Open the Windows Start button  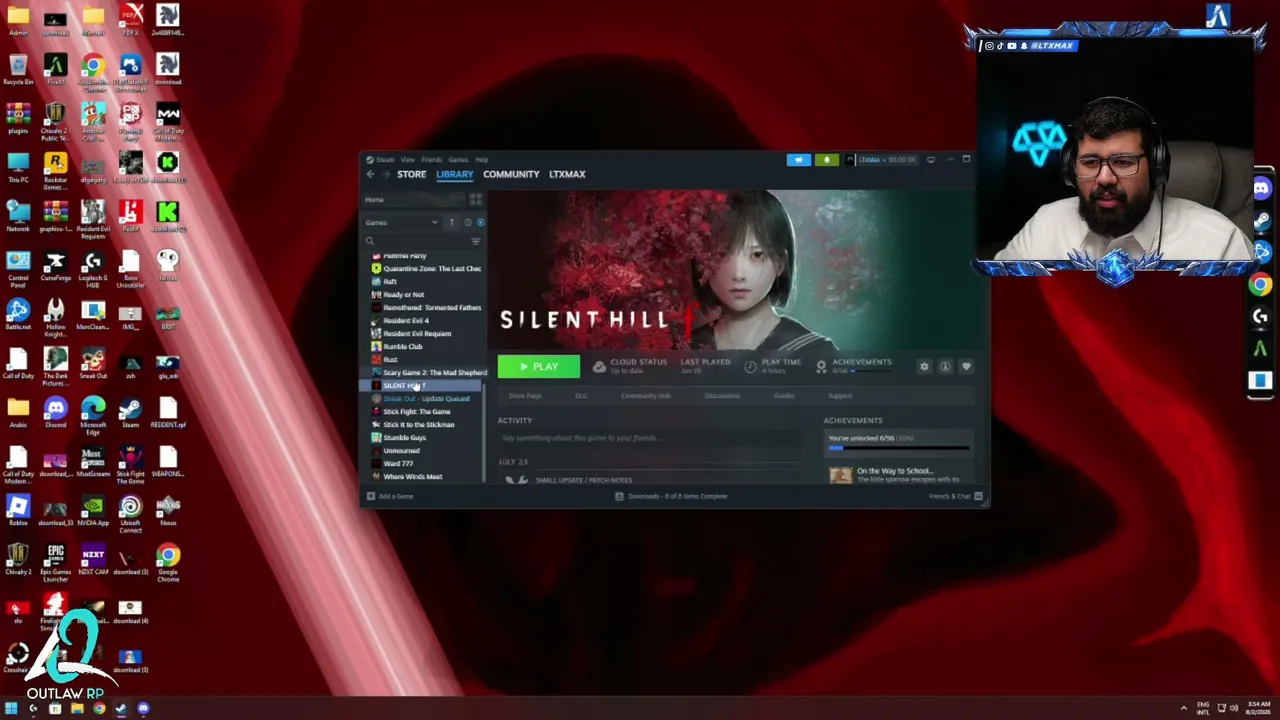pos(11,709)
